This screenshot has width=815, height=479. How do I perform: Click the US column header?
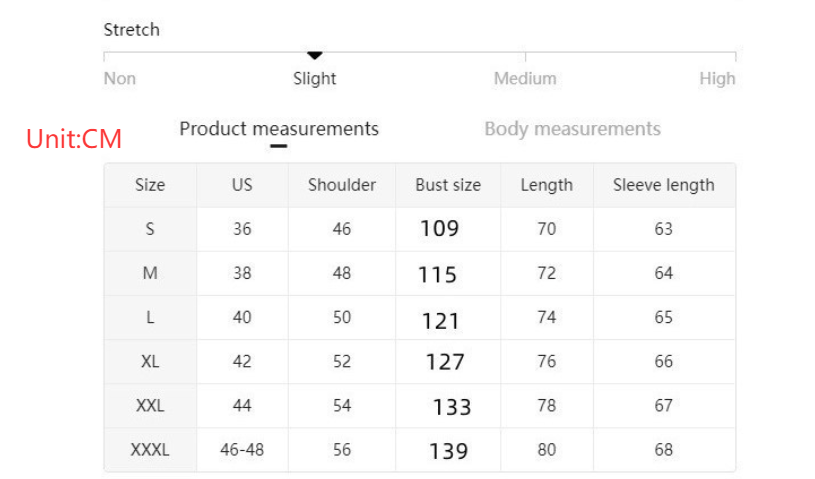[242, 185]
